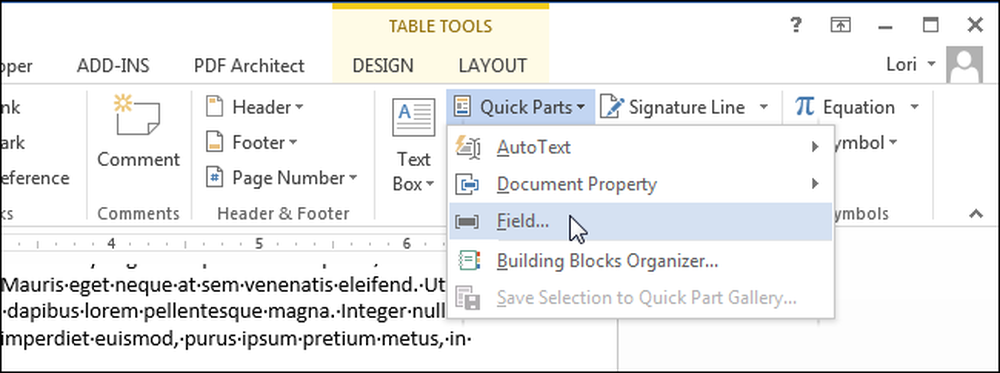
Task: Click the Text Box icon
Action: point(413,117)
